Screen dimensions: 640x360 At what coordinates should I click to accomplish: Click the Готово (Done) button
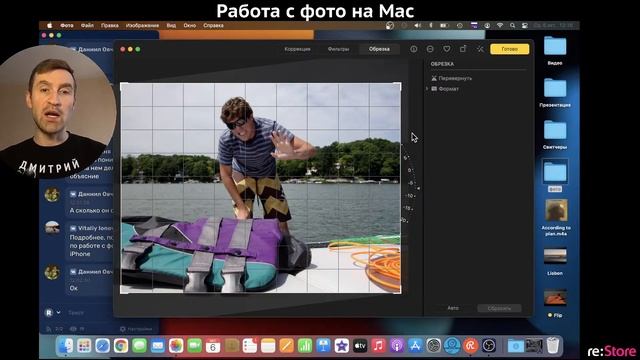pyautogui.click(x=509, y=49)
